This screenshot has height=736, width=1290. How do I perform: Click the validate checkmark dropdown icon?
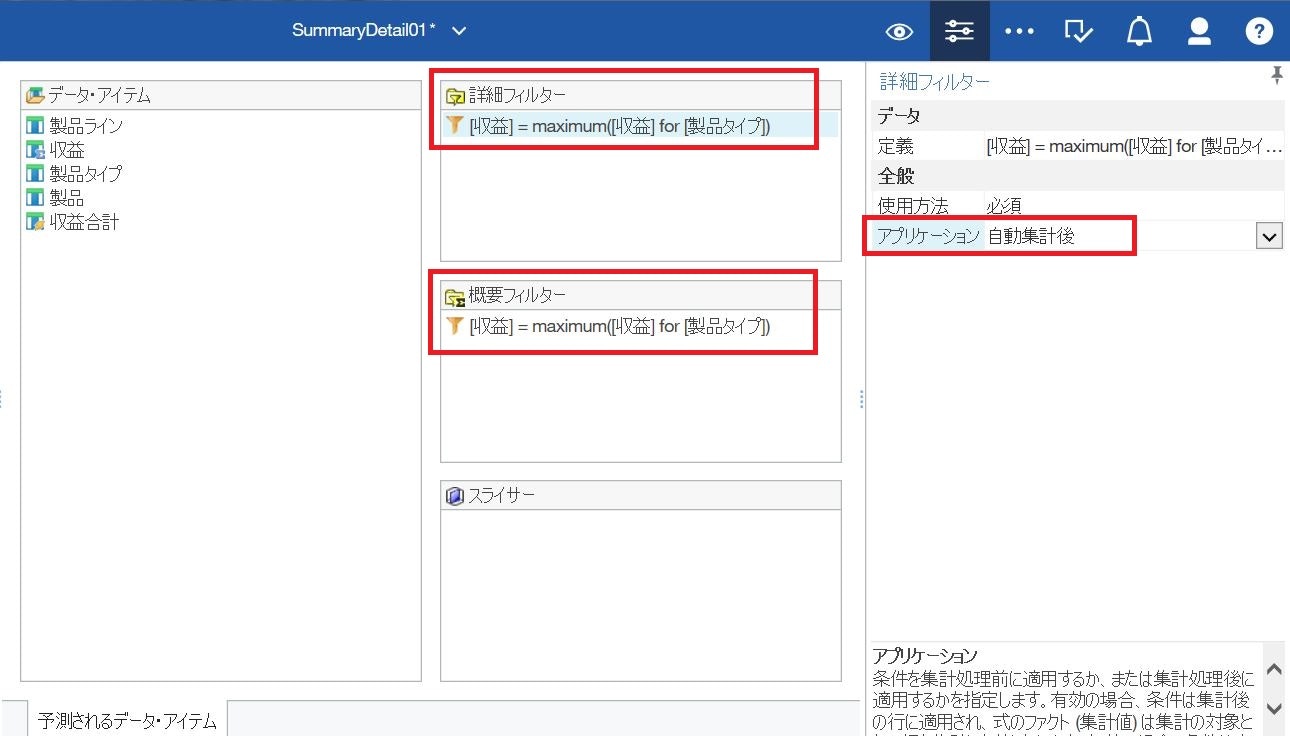click(x=1079, y=31)
